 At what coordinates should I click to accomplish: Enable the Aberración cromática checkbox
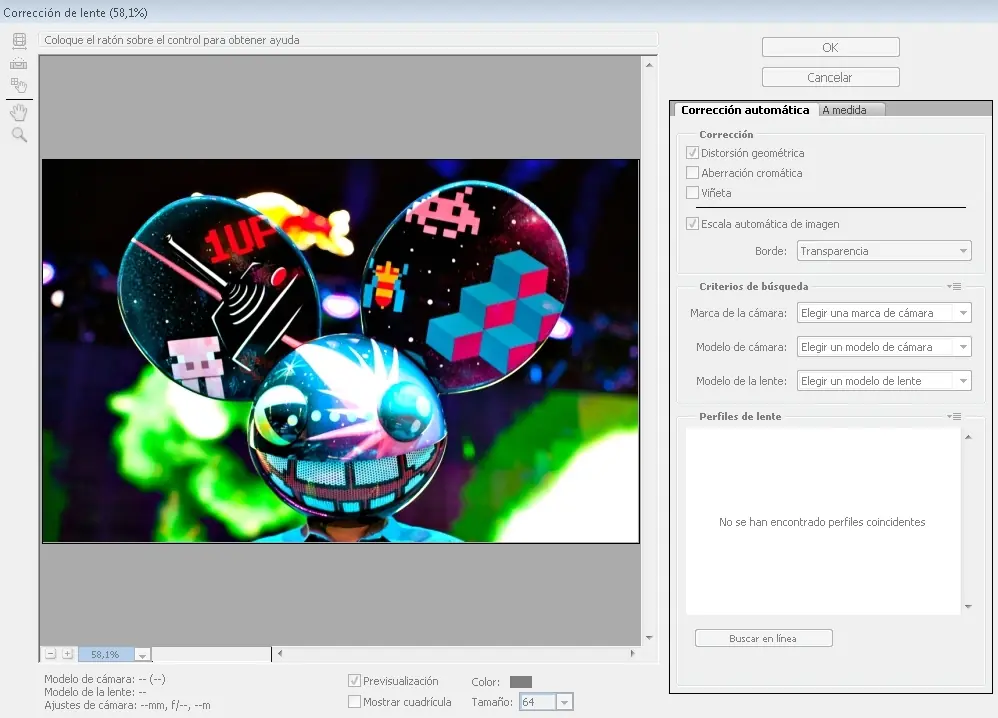pos(692,173)
